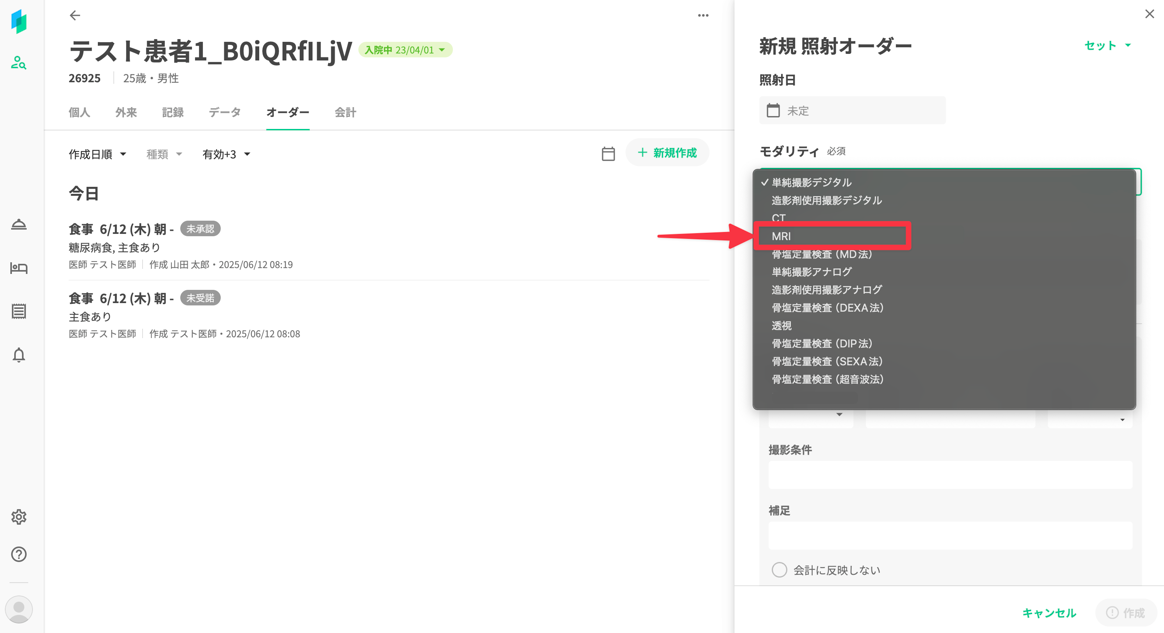Image resolution: width=1164 pixels, height=633 pixels.
Task: Open 食事 6/12 朝 order with 未承認 badge
Action: pos(388,246)
